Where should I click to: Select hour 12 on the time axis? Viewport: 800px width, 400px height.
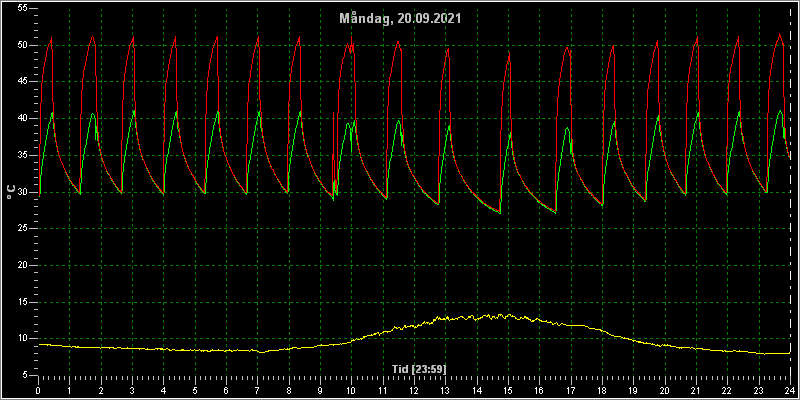[x=414, y=391]
